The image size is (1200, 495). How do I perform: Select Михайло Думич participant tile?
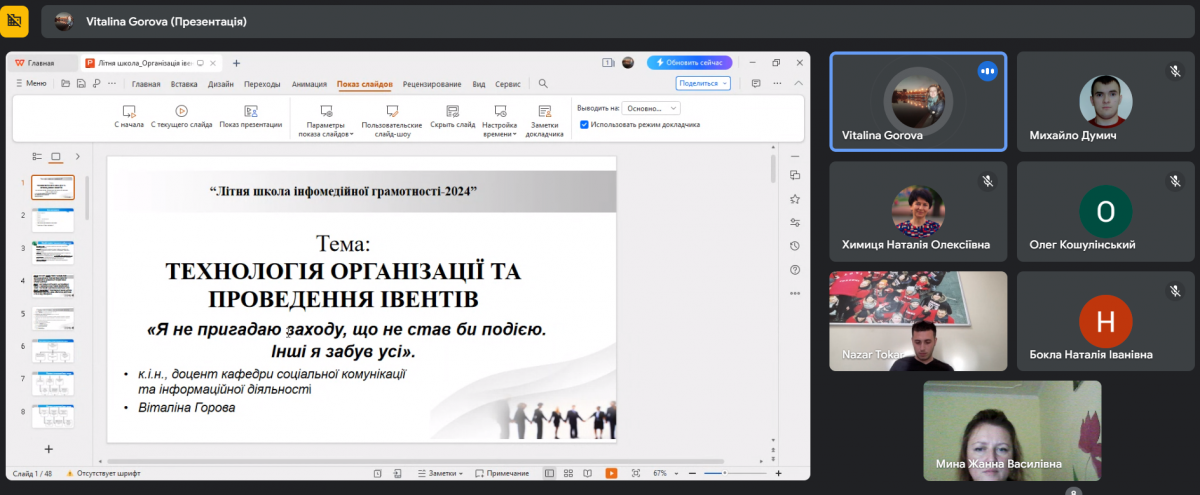(x=1105, y=102)
